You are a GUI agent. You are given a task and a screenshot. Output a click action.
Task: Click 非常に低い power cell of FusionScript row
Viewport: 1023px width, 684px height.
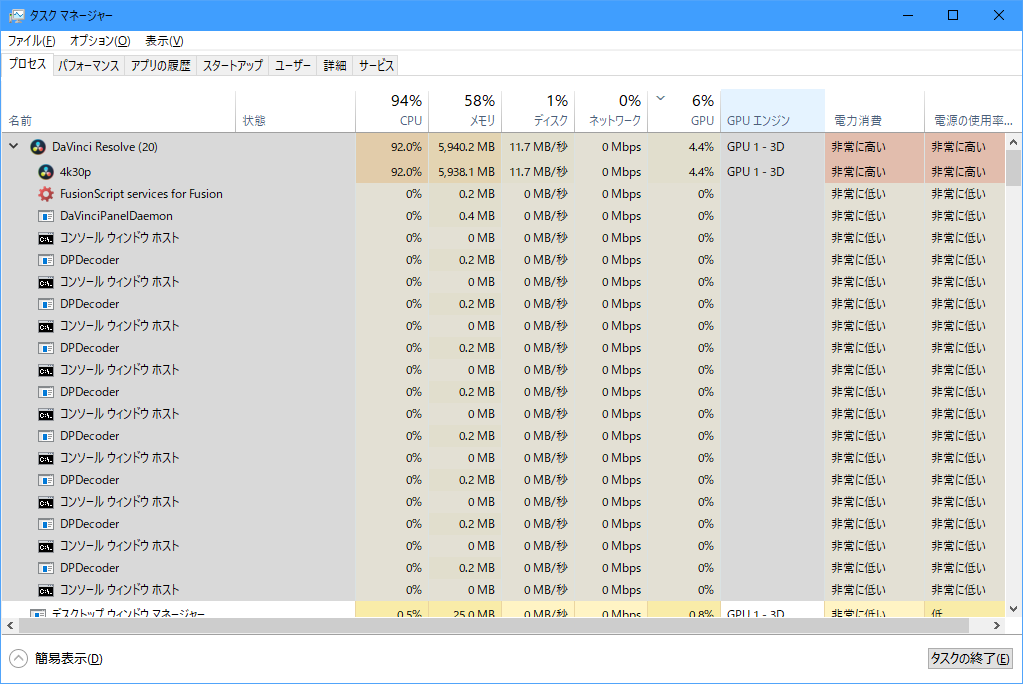click(x=875, y=194)
